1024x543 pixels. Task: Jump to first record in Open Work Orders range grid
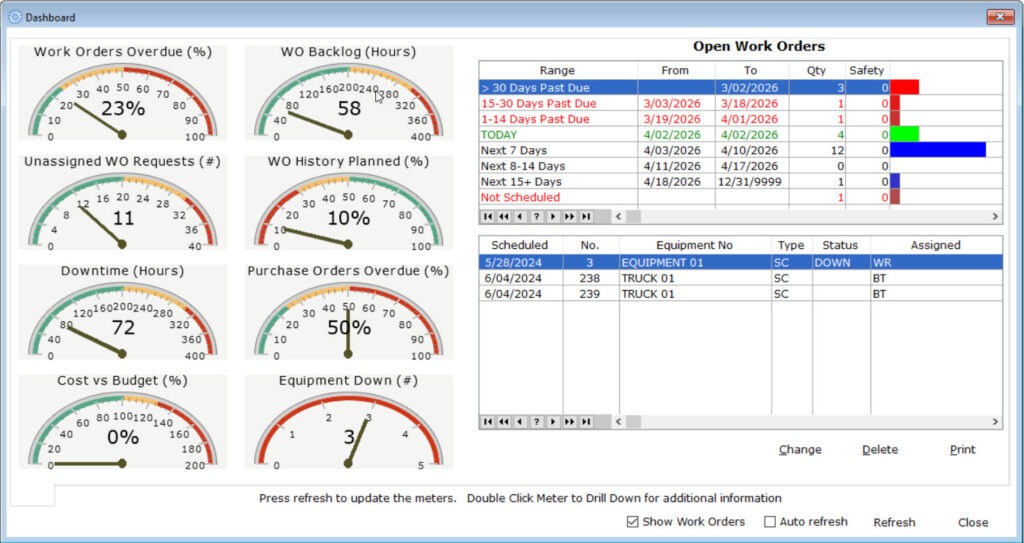point(487,216)
